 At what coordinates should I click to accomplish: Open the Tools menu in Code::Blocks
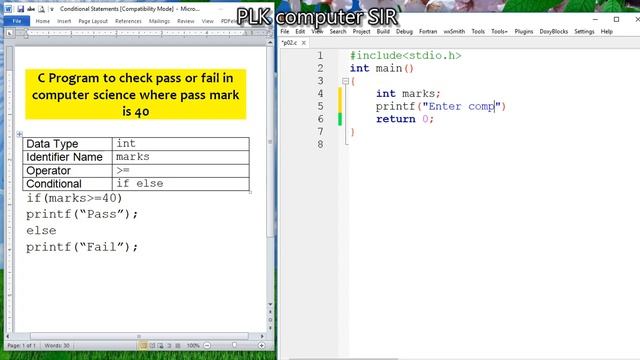[478, 31]
